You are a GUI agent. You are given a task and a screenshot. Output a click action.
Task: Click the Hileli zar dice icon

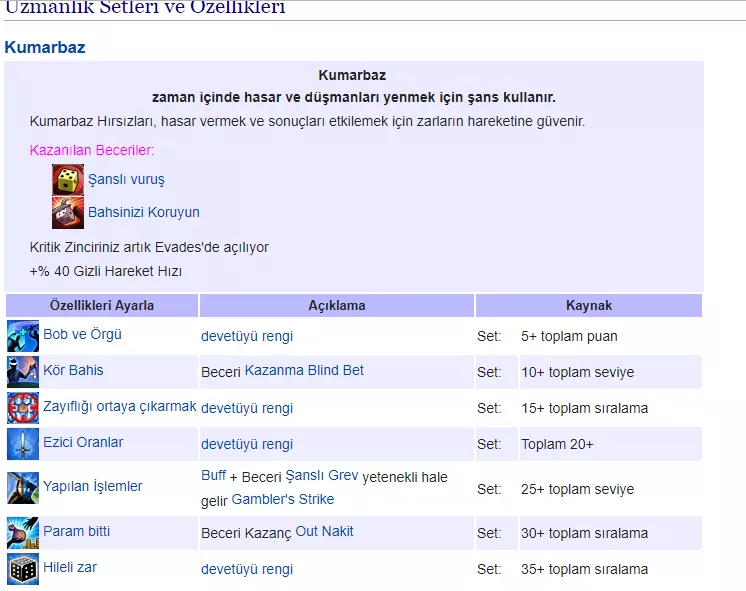(23, 569)
